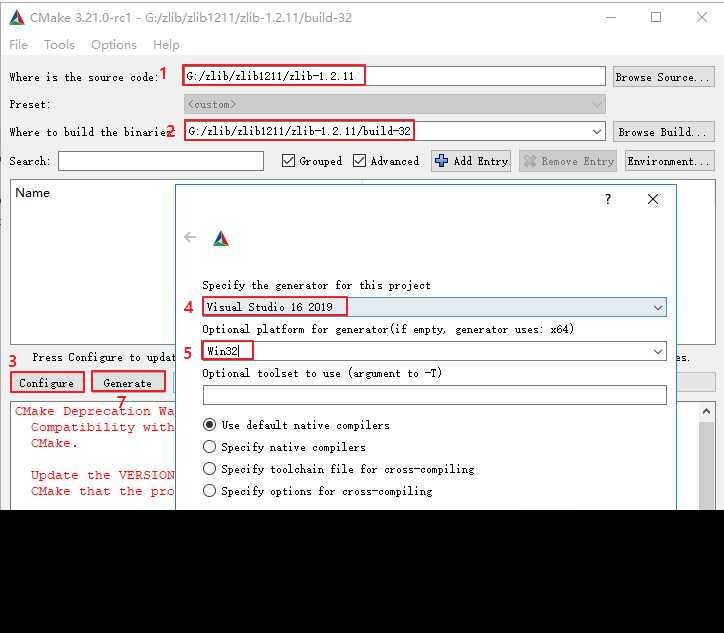Open the generator dropdown Visual Studio 16 2019
The height and width of the screenshot is (633, 724).
click(434, 307)
